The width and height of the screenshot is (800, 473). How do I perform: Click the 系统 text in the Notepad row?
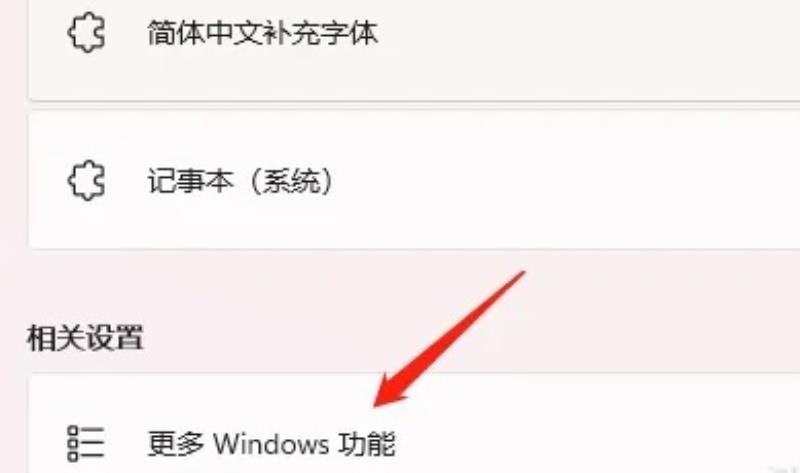[x=292, y=181]
